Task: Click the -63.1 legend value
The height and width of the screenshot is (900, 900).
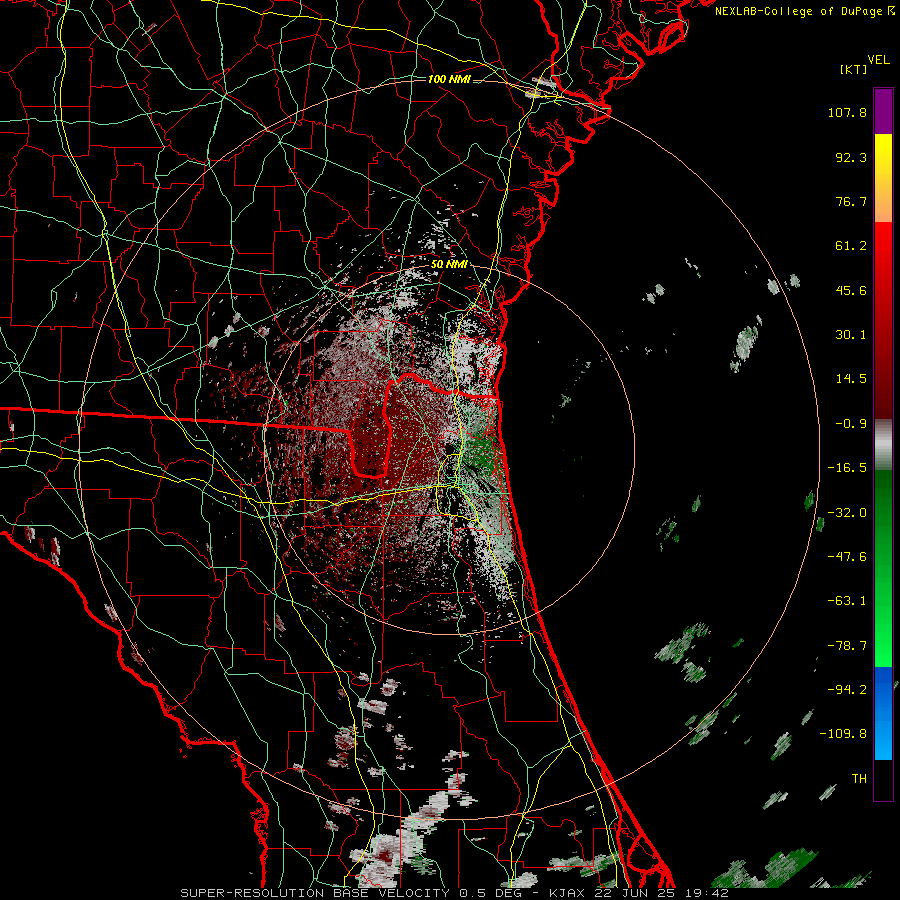Action: tap(847, 601)
